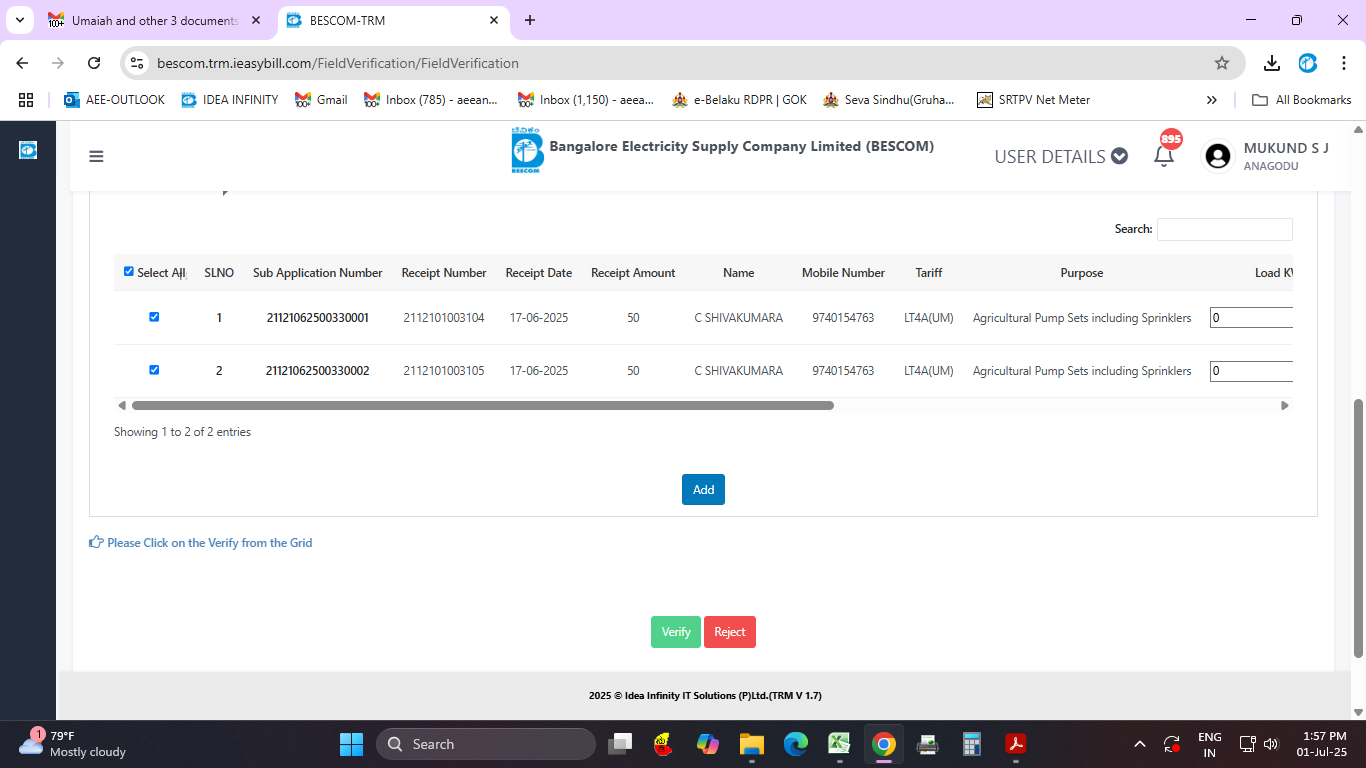Open Inbox (785) bookmark
The height and width of the screenshot is (768, 1366).
(430, 100)
